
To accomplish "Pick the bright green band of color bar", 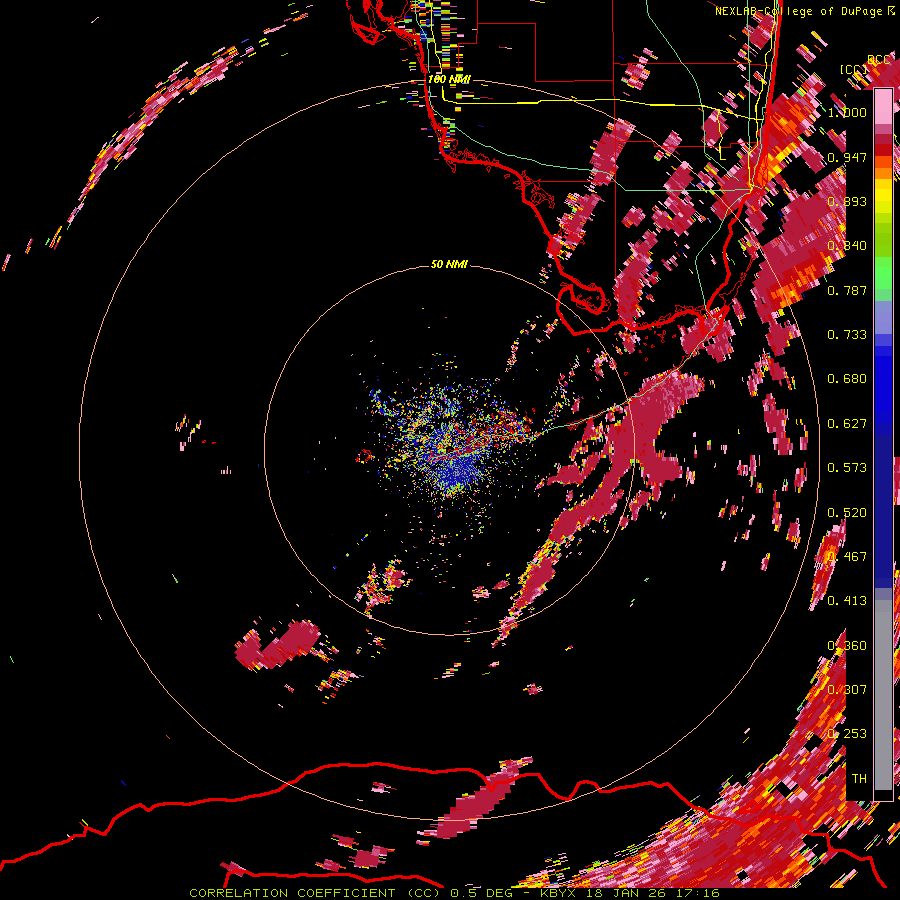I will [x=883, y=274].
